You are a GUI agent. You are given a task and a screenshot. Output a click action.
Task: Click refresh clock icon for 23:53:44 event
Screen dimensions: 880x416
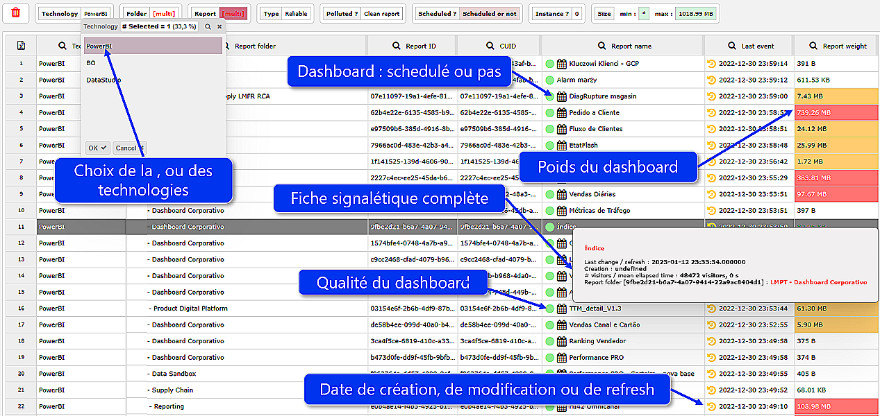pyautogui.click(x=712, y=309)
